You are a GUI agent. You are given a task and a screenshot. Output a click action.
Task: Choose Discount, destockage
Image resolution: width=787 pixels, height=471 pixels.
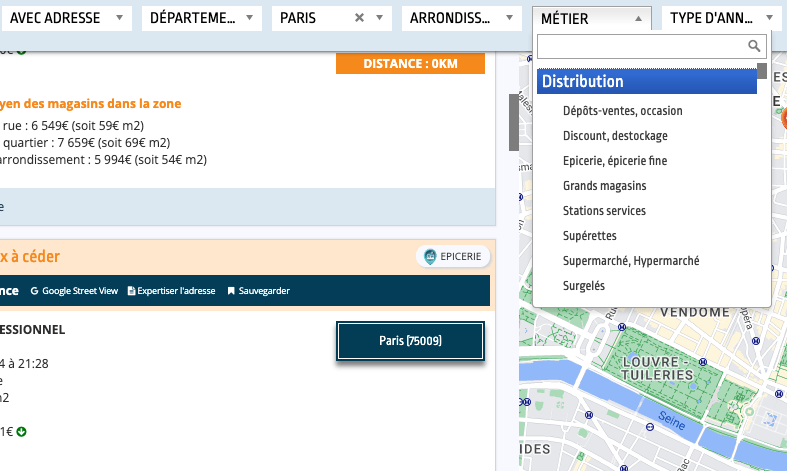(x=615, y=136)
